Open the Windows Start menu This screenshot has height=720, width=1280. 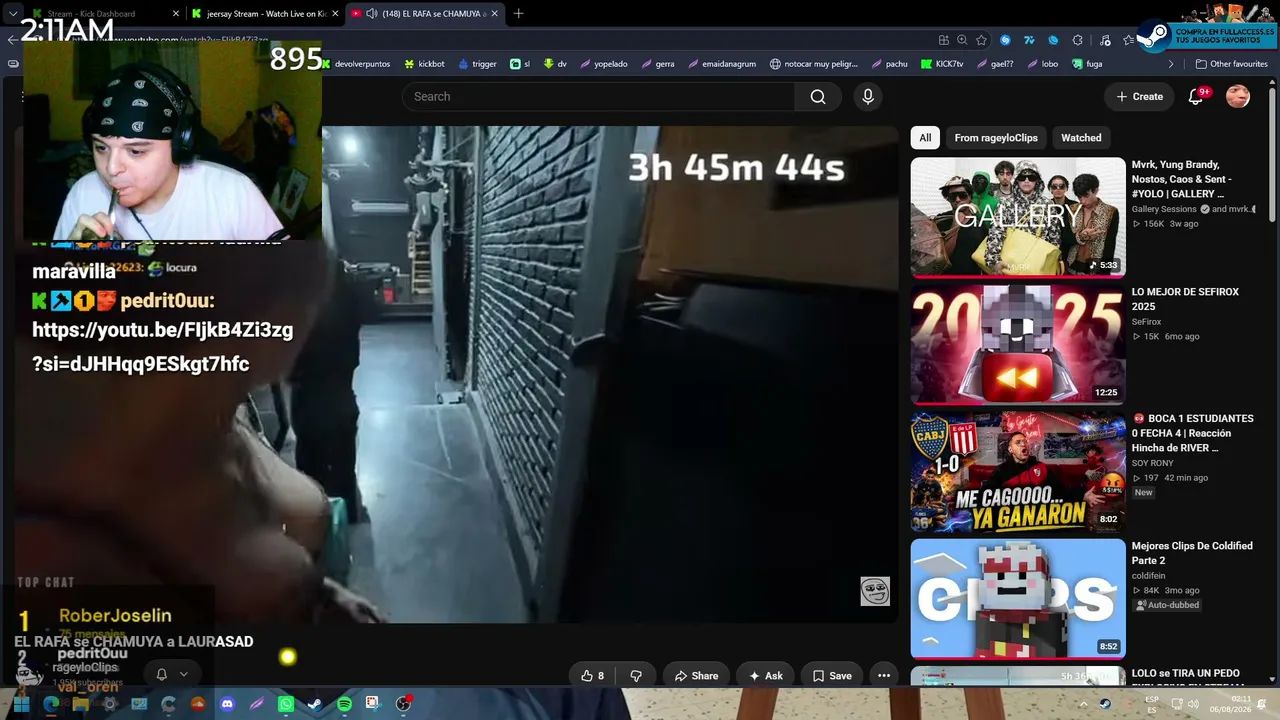pos(21,704)
